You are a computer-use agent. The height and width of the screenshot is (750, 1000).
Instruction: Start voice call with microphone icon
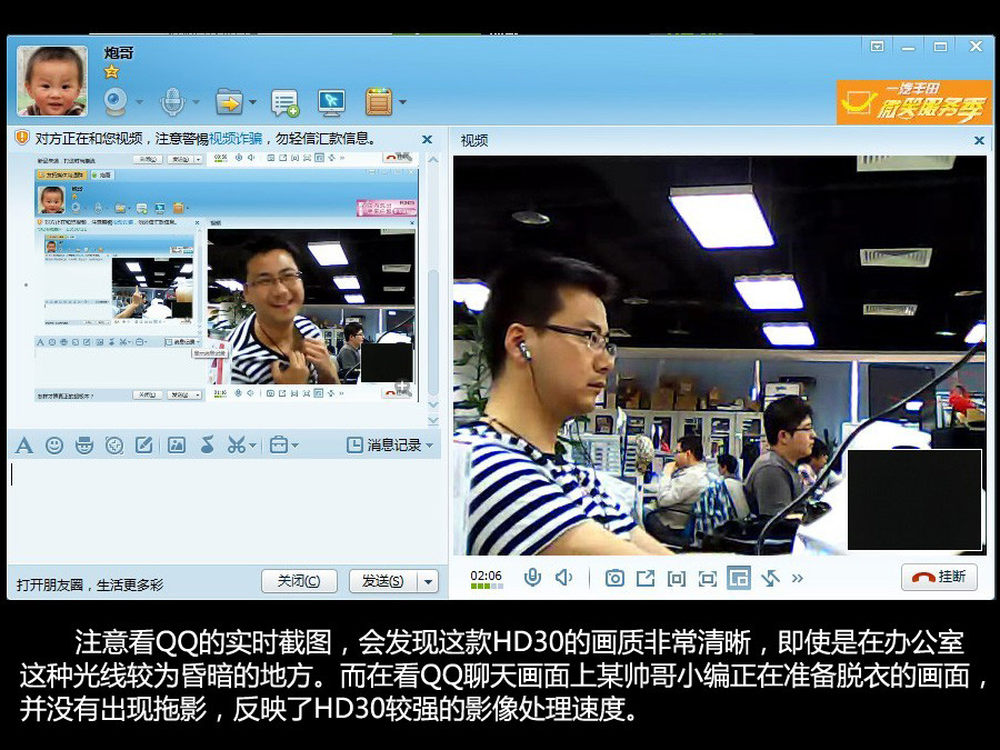click(172, 101)
